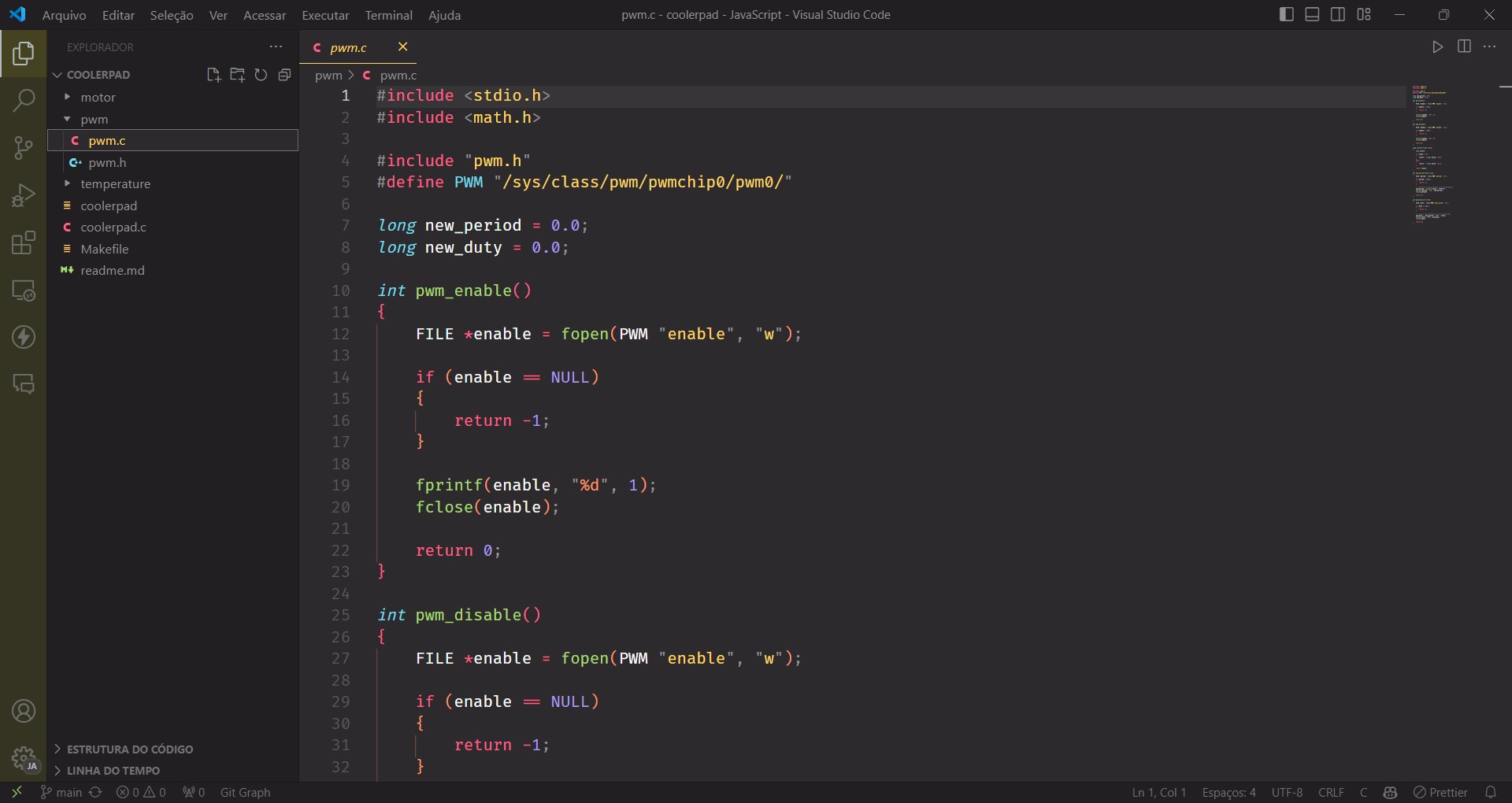Open the Arquivo menu

(64, 15)
